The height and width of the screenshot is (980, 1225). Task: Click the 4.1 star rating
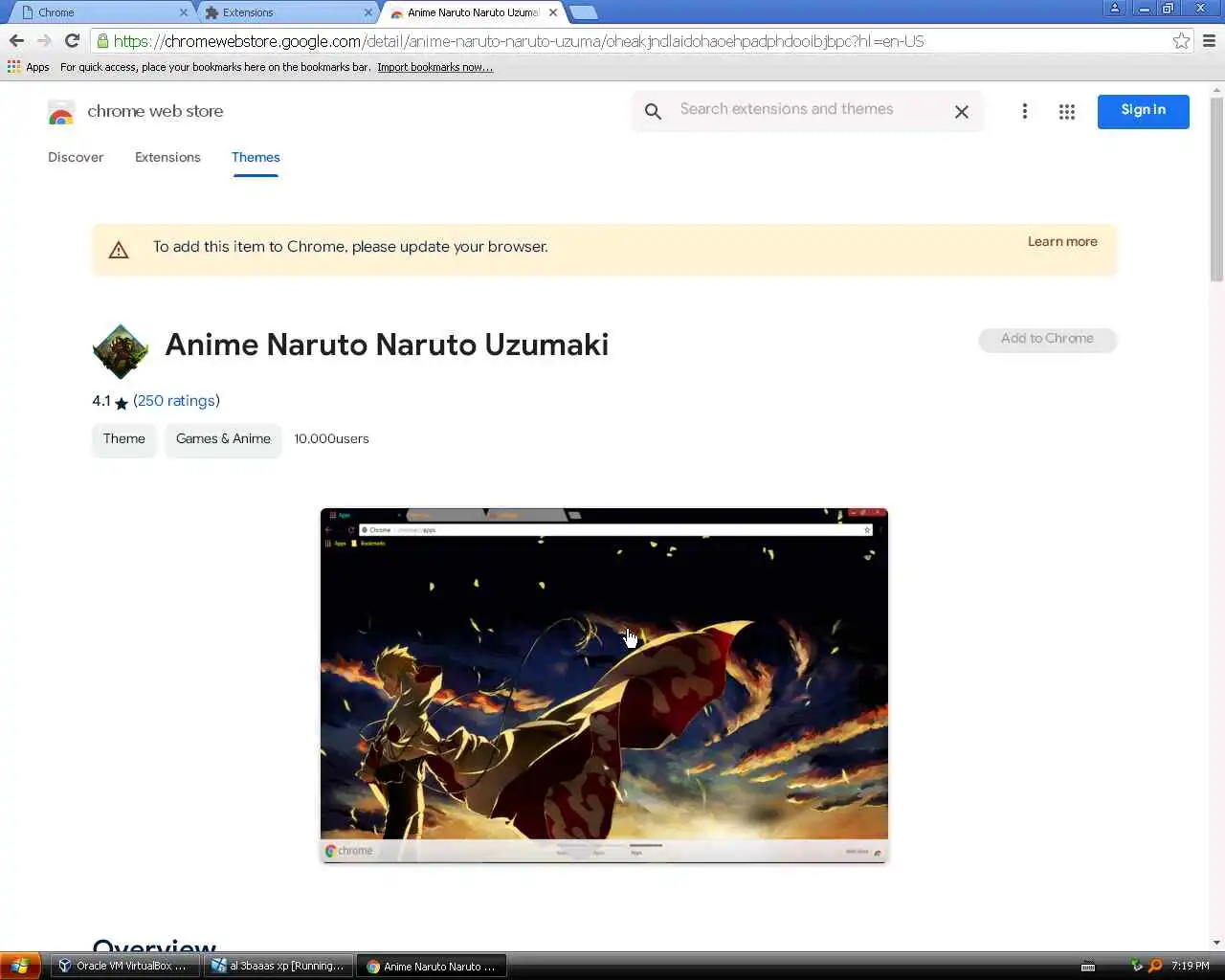pos(110,401)
